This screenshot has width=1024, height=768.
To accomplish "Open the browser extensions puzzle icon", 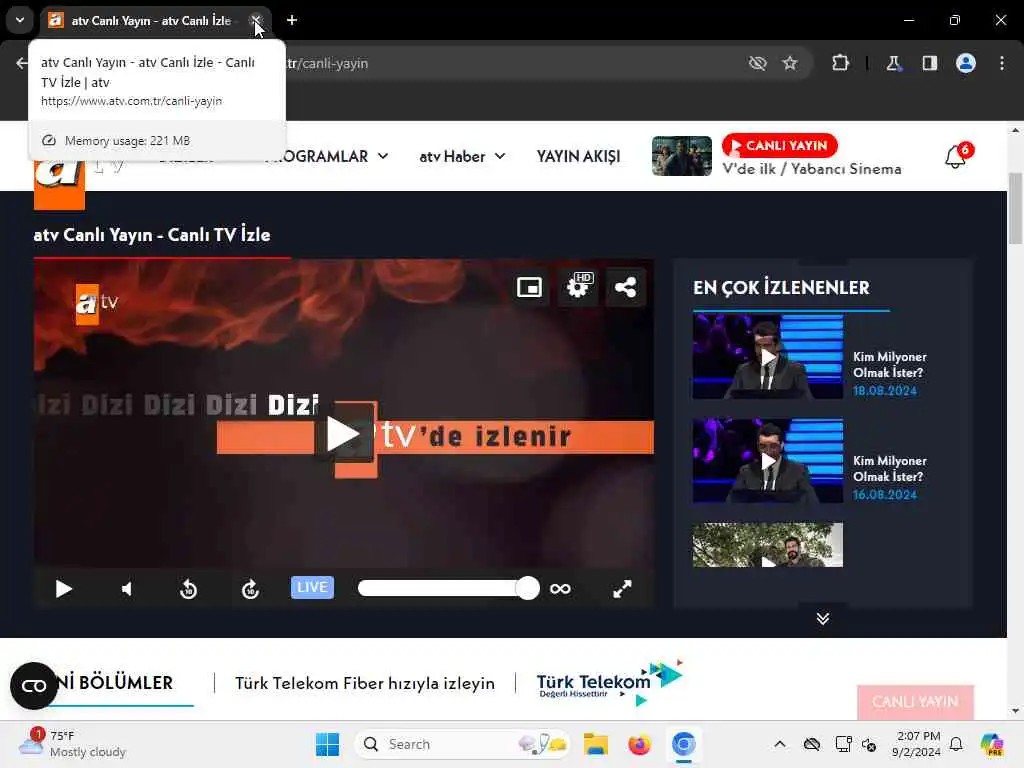I will pos(840,63).
